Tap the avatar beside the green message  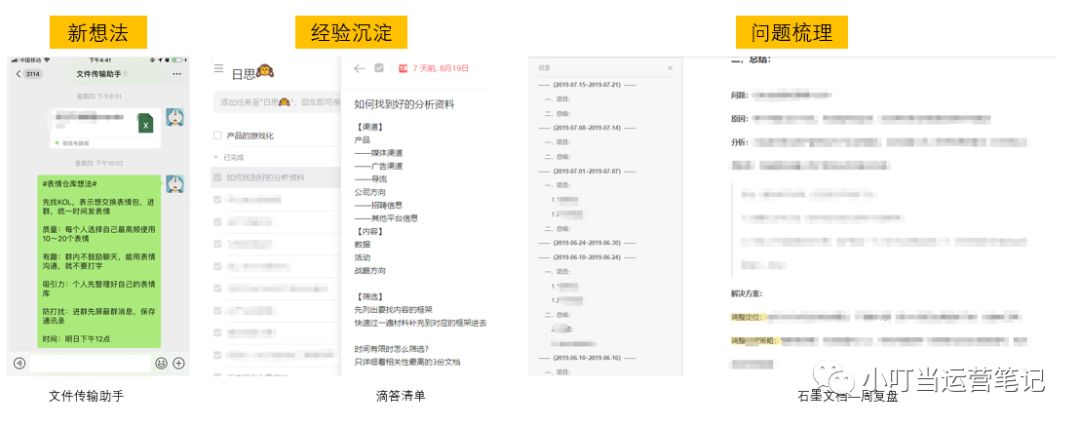[175, 184]
